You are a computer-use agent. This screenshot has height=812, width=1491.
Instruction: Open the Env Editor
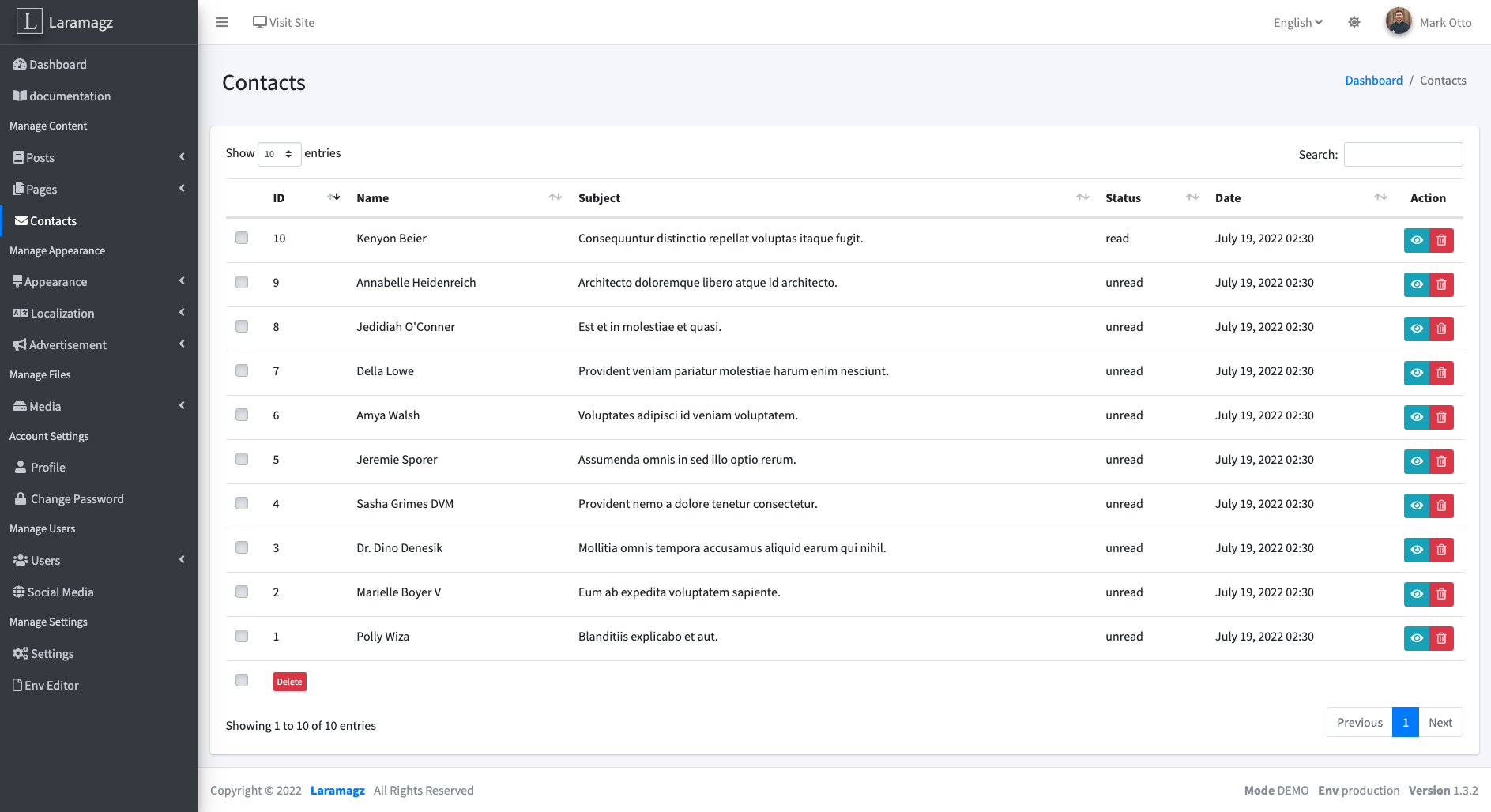pos(51,685)
